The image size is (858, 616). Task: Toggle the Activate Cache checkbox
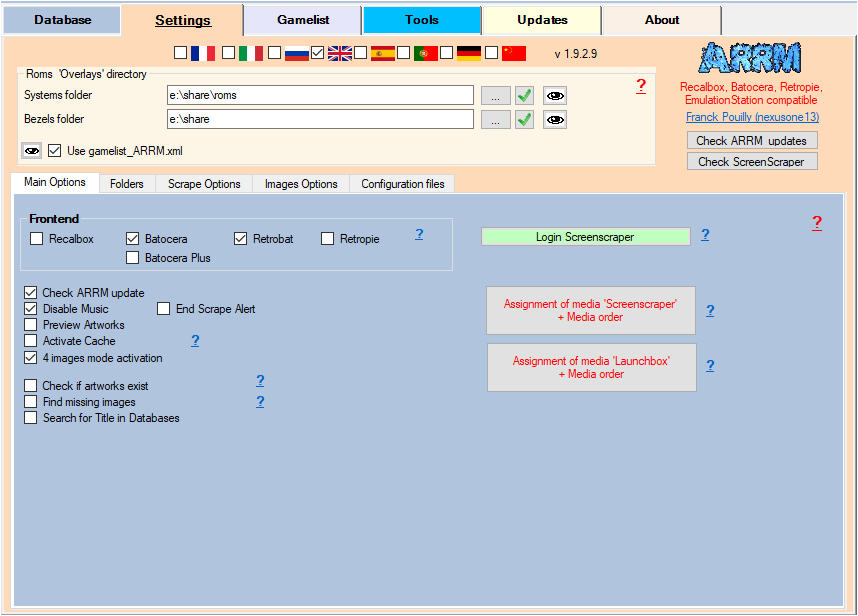31,341
